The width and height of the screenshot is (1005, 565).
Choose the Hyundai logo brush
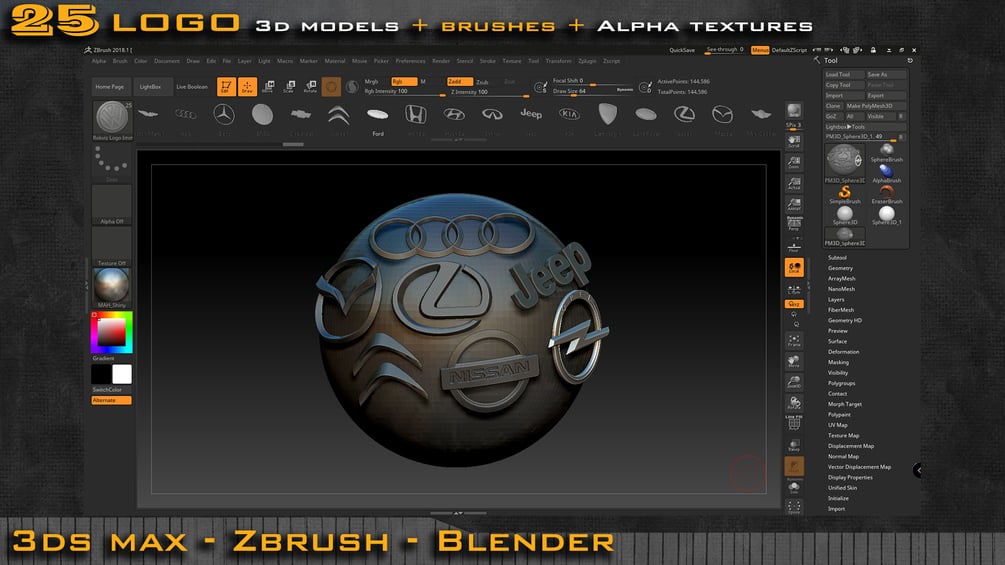[454, 115]
